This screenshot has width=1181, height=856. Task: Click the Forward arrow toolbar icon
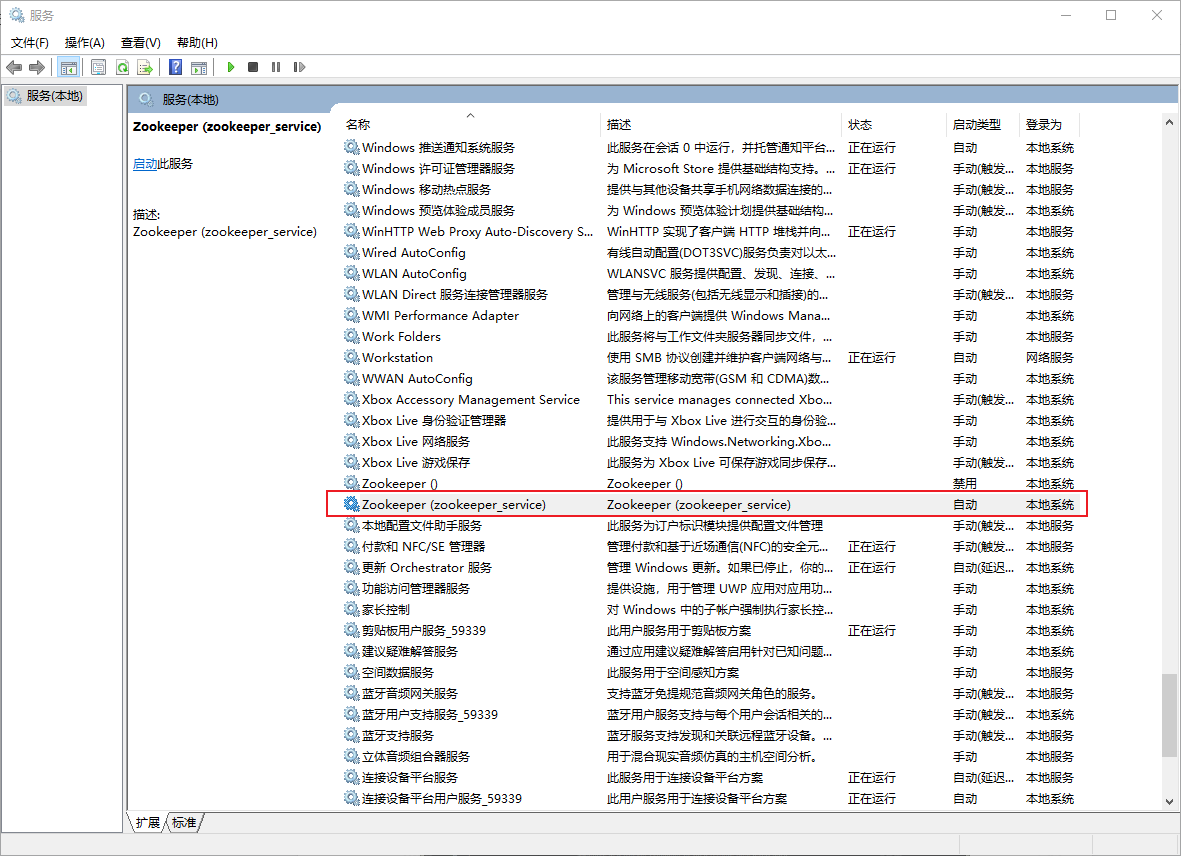(37, 67)
